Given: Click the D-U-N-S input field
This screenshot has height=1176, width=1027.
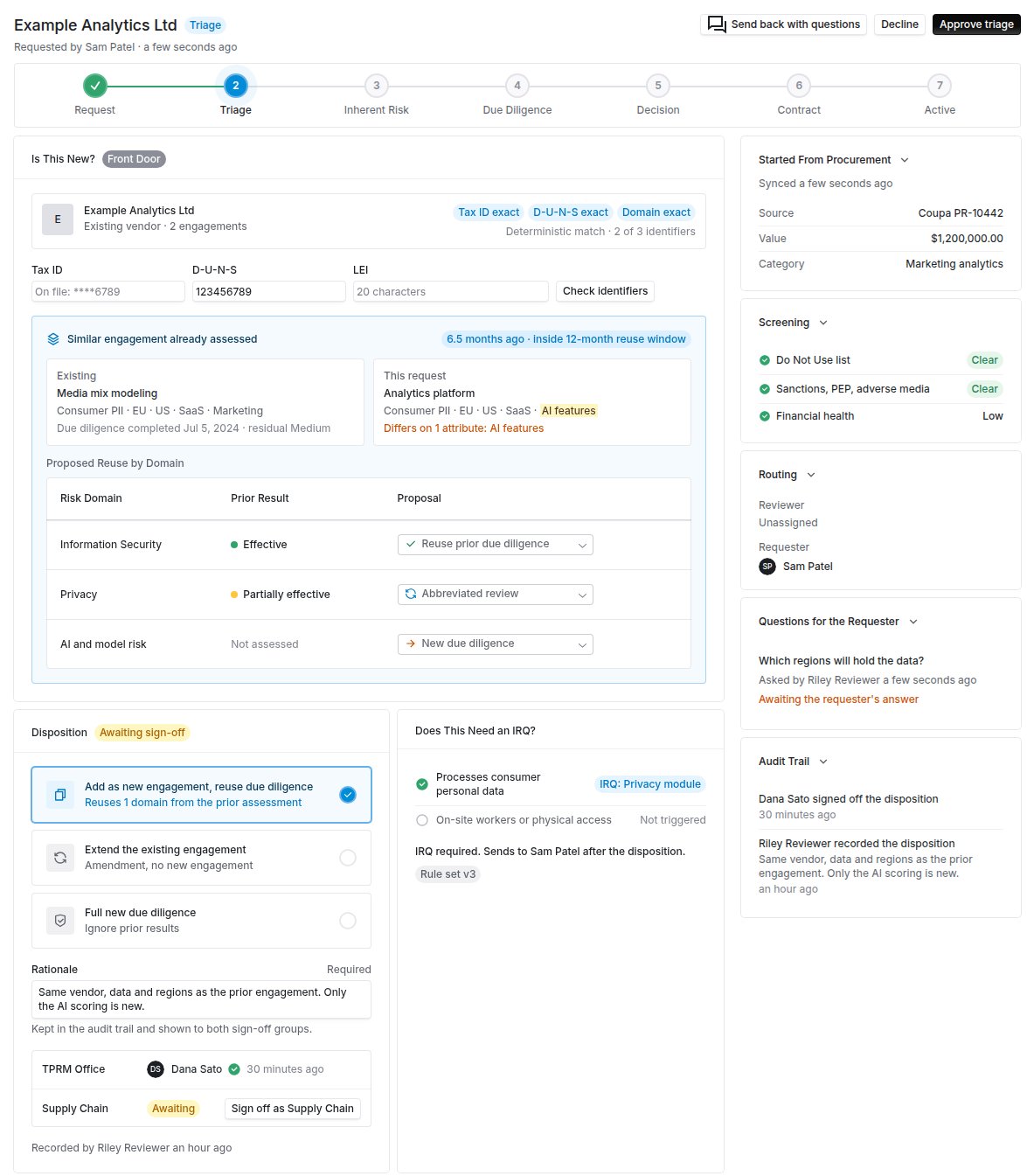Looking at the screenshot, I should coord(269,292).
